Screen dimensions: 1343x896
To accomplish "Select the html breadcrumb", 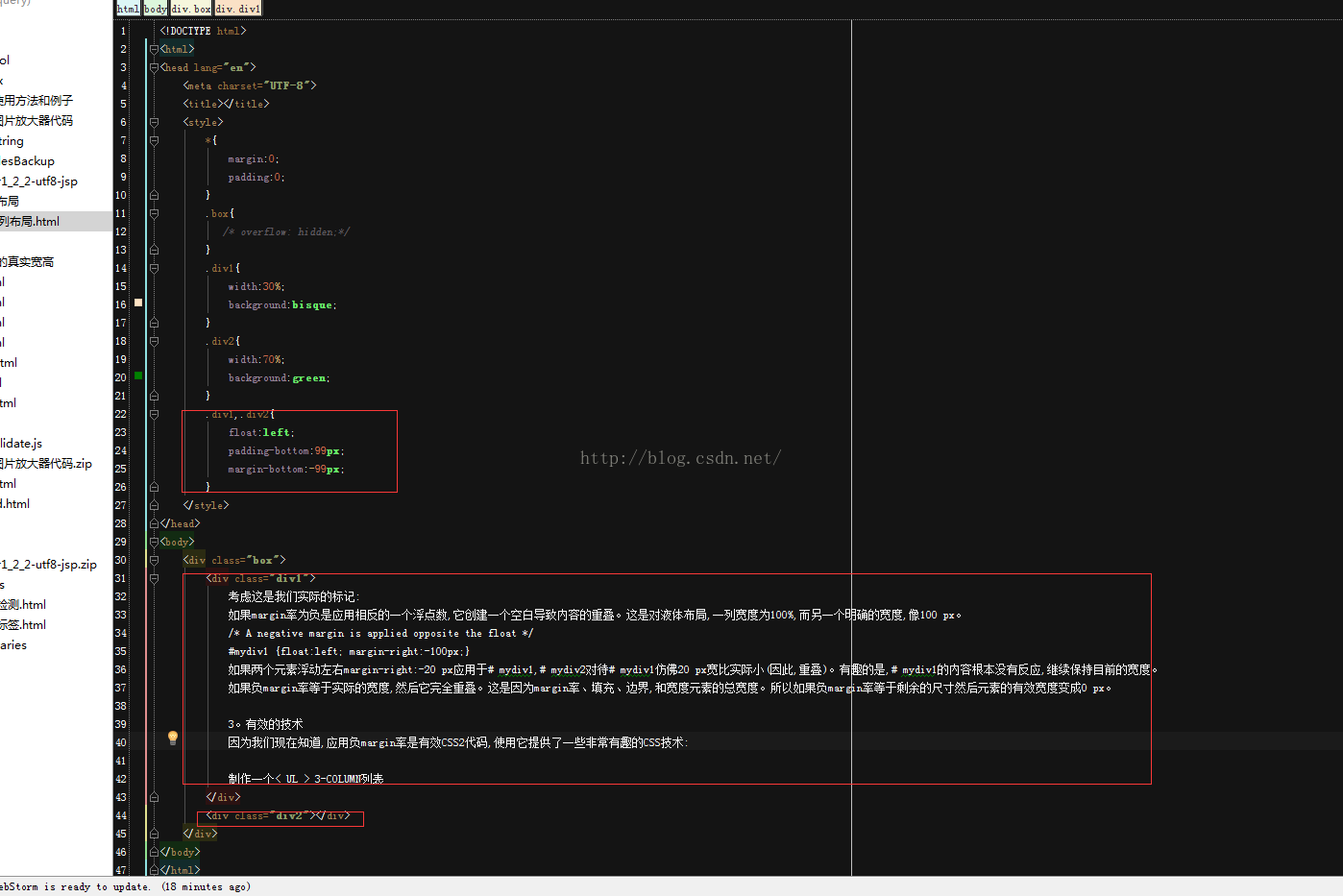I will tap(128, 9).
